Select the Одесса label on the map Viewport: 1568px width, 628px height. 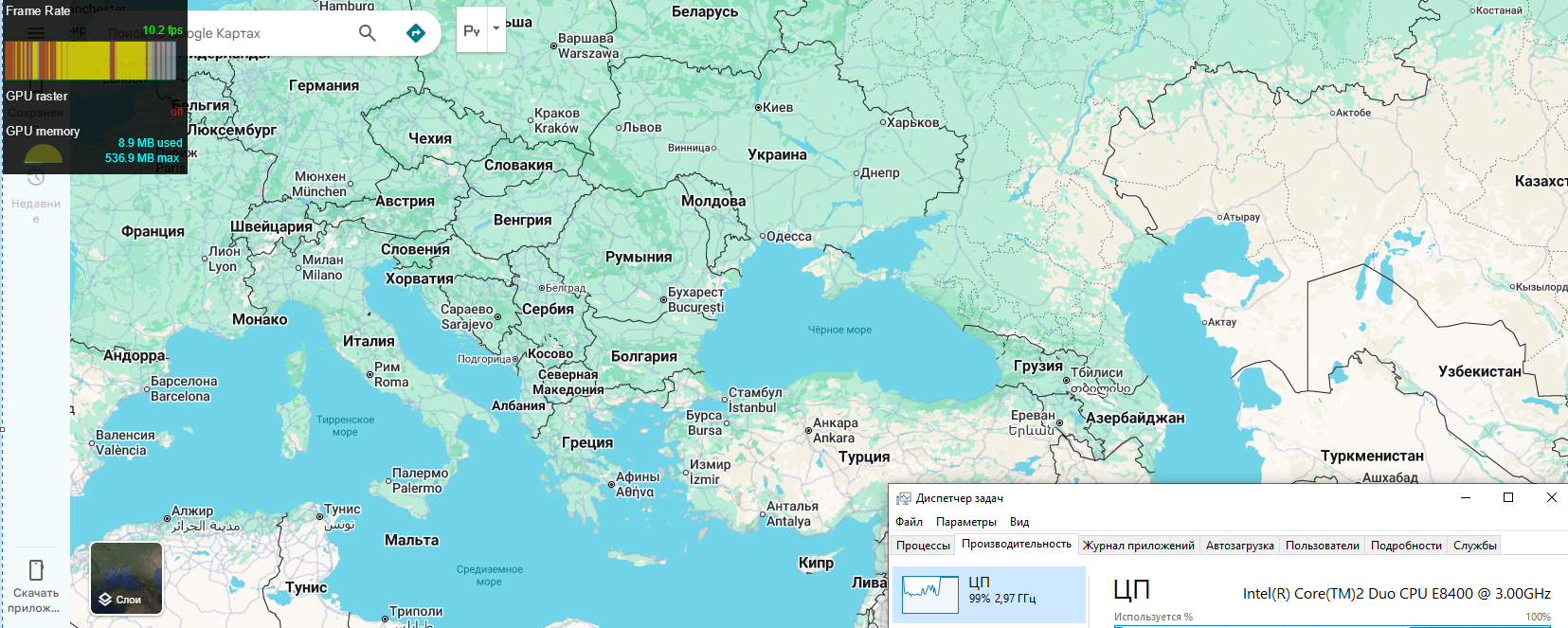(x=789, y=236)
